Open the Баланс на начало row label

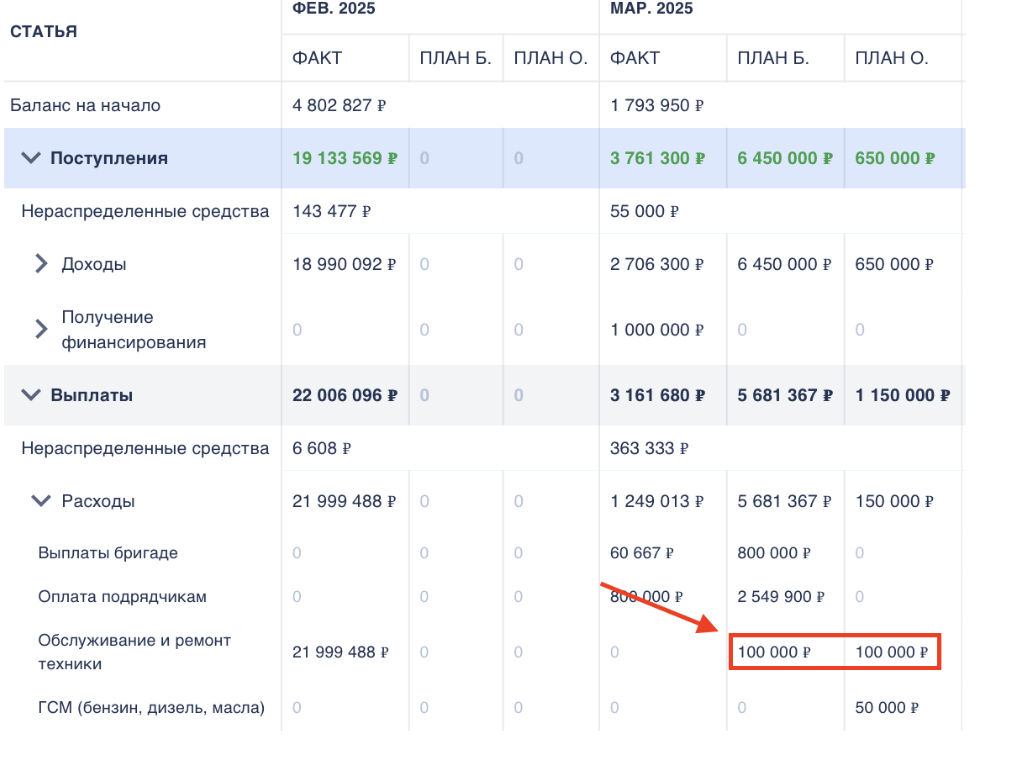[x=85, y=105]
